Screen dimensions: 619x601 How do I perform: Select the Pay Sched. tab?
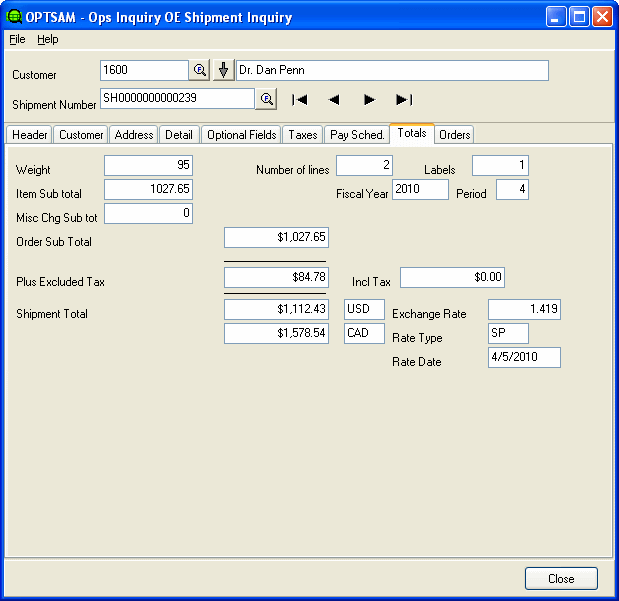(357, 135)
